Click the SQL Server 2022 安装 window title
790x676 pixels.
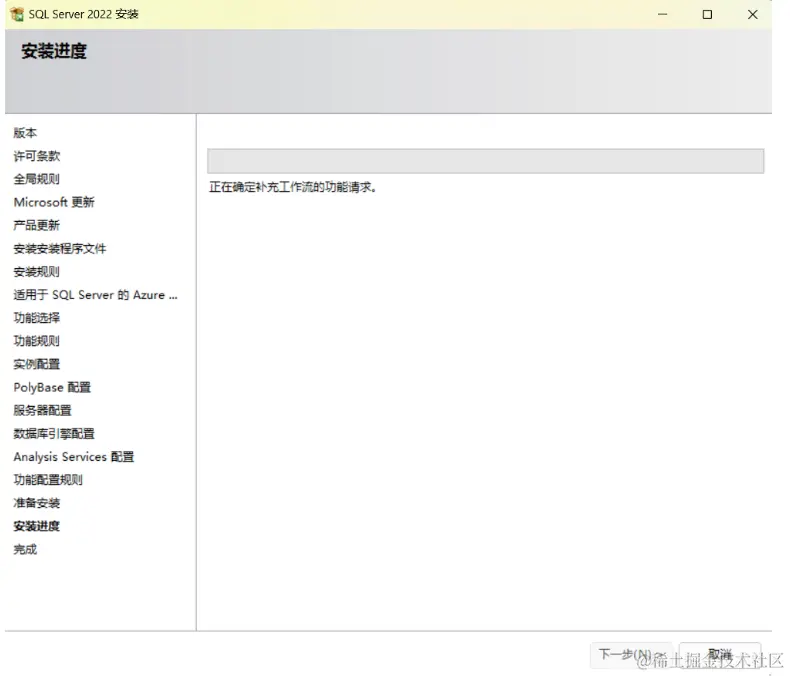click(84, 14)
